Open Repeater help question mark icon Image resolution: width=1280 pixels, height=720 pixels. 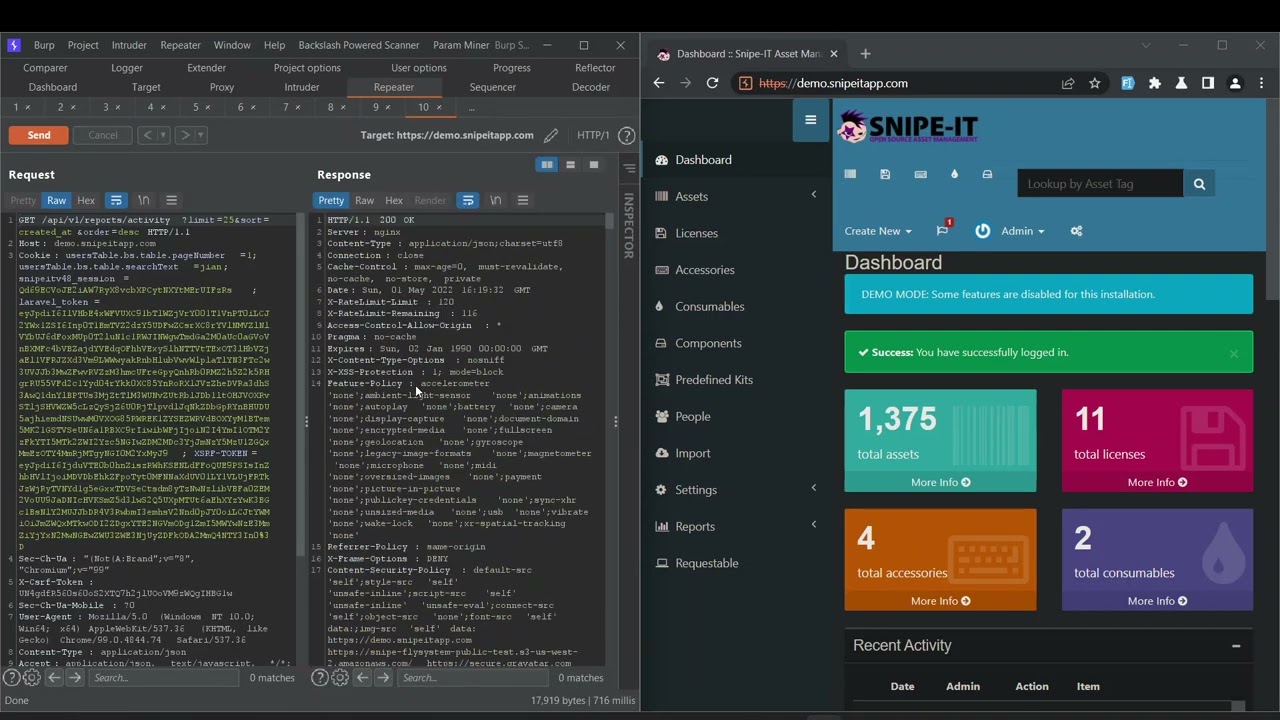click(626, 135)
